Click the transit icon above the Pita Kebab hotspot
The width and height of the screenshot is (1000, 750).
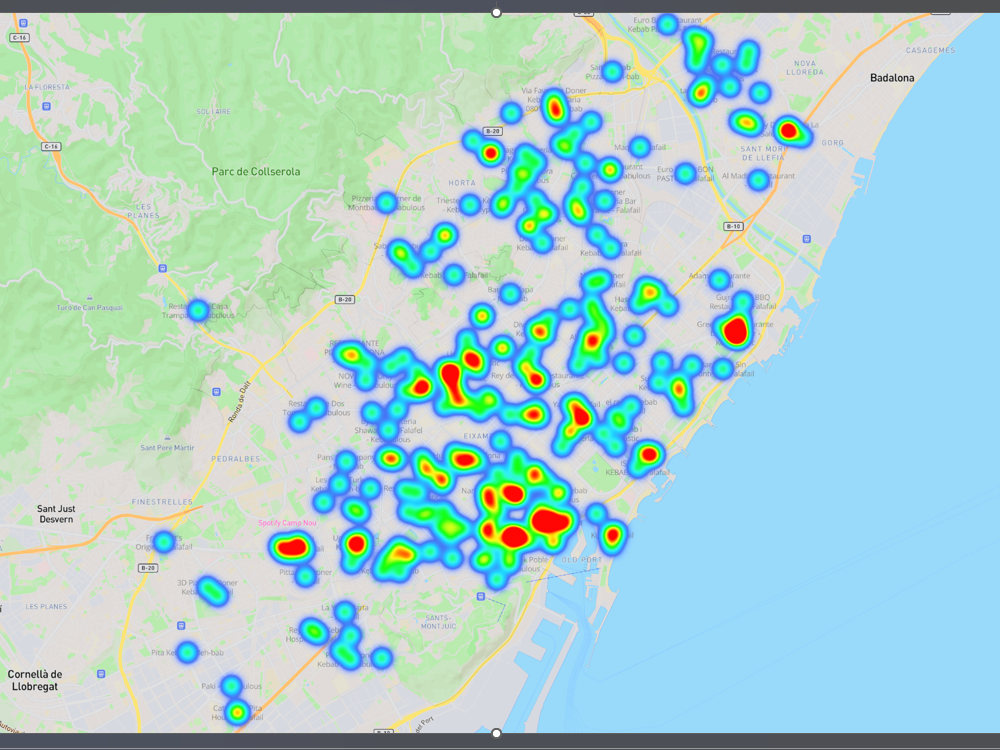(x=182, y=626)
